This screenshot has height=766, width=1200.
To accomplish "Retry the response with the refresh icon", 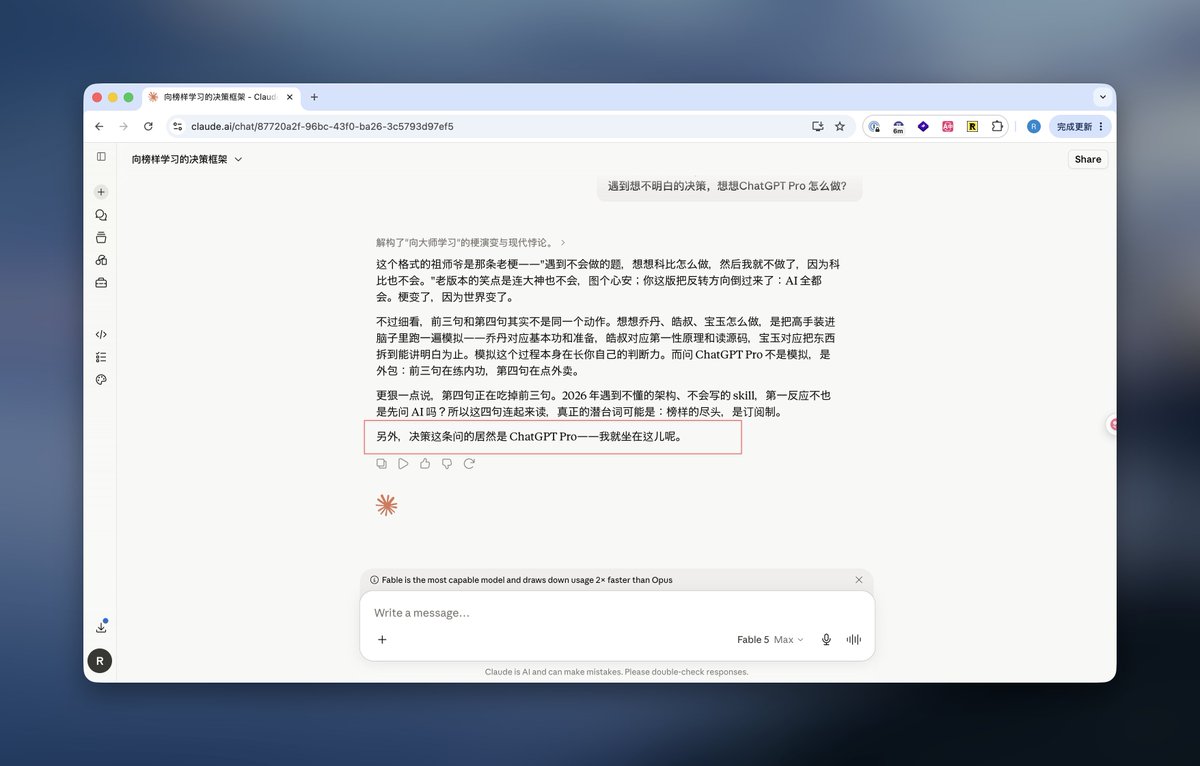I will tap(469, 463).
